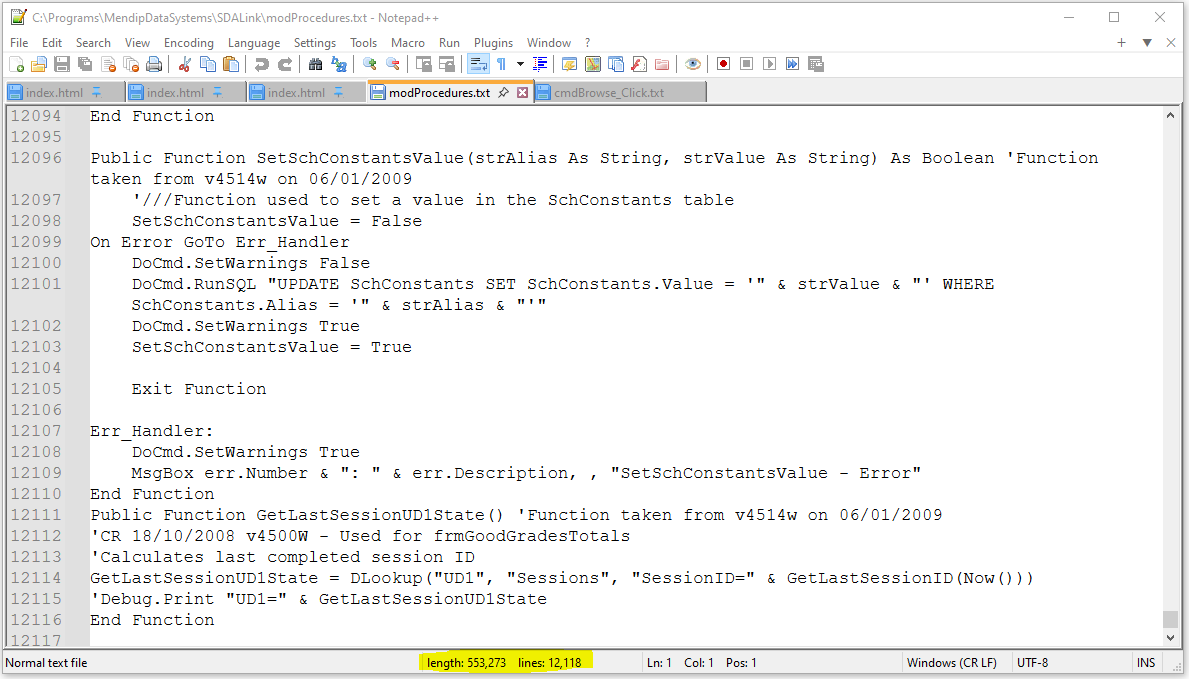
Task: Open the Run menu
Action: pos(449,42)
